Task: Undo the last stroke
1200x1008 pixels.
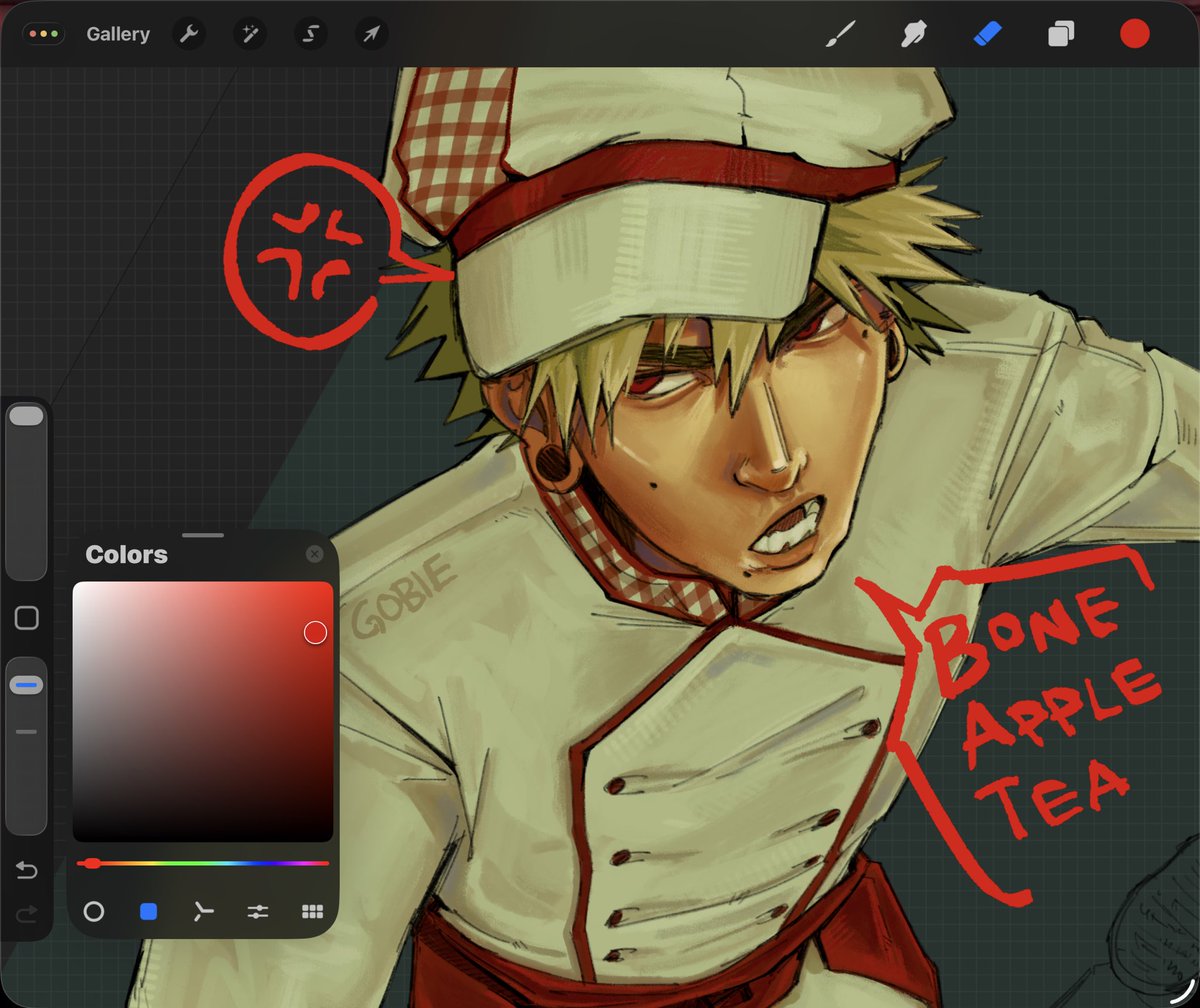Action: tap(27, 871)
